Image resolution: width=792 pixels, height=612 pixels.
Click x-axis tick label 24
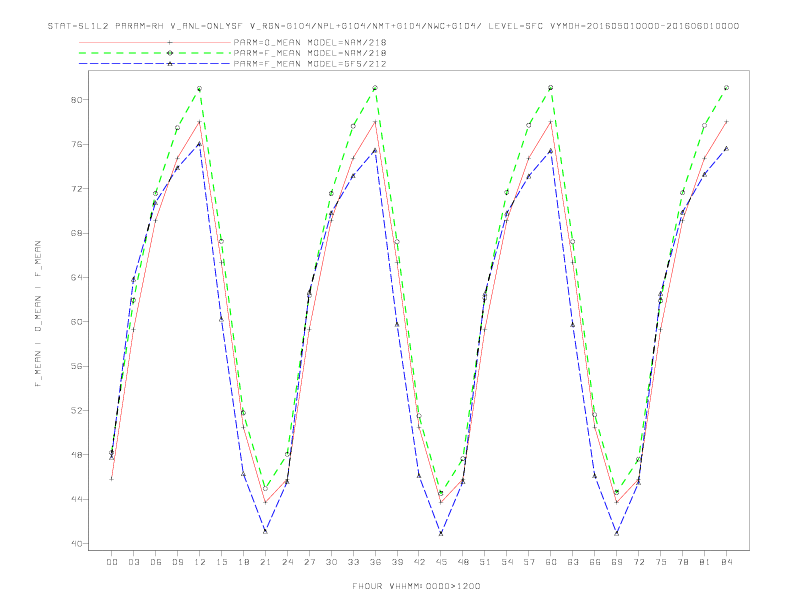click(287, 562)
